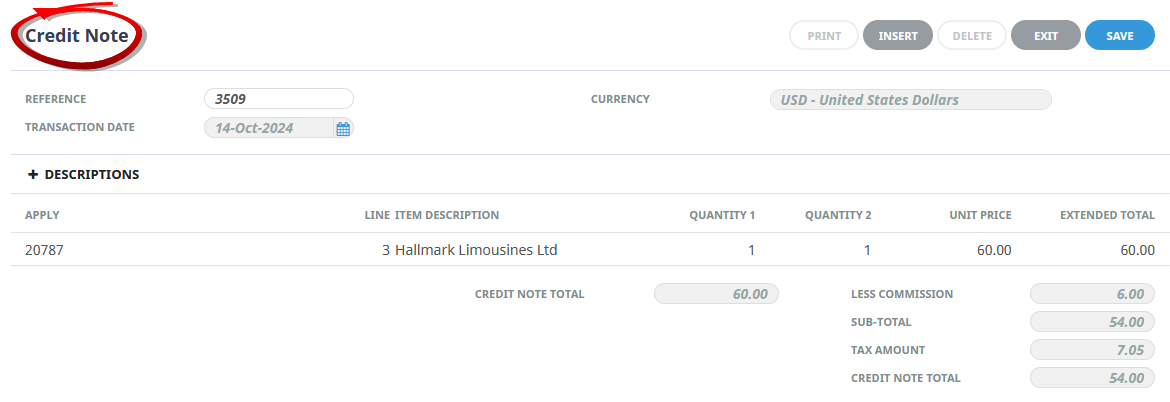Image resolution: width=1170 pixels, height=402 pixels.
Task: Select the Sub-Total field
Action: click(1092, 322)
